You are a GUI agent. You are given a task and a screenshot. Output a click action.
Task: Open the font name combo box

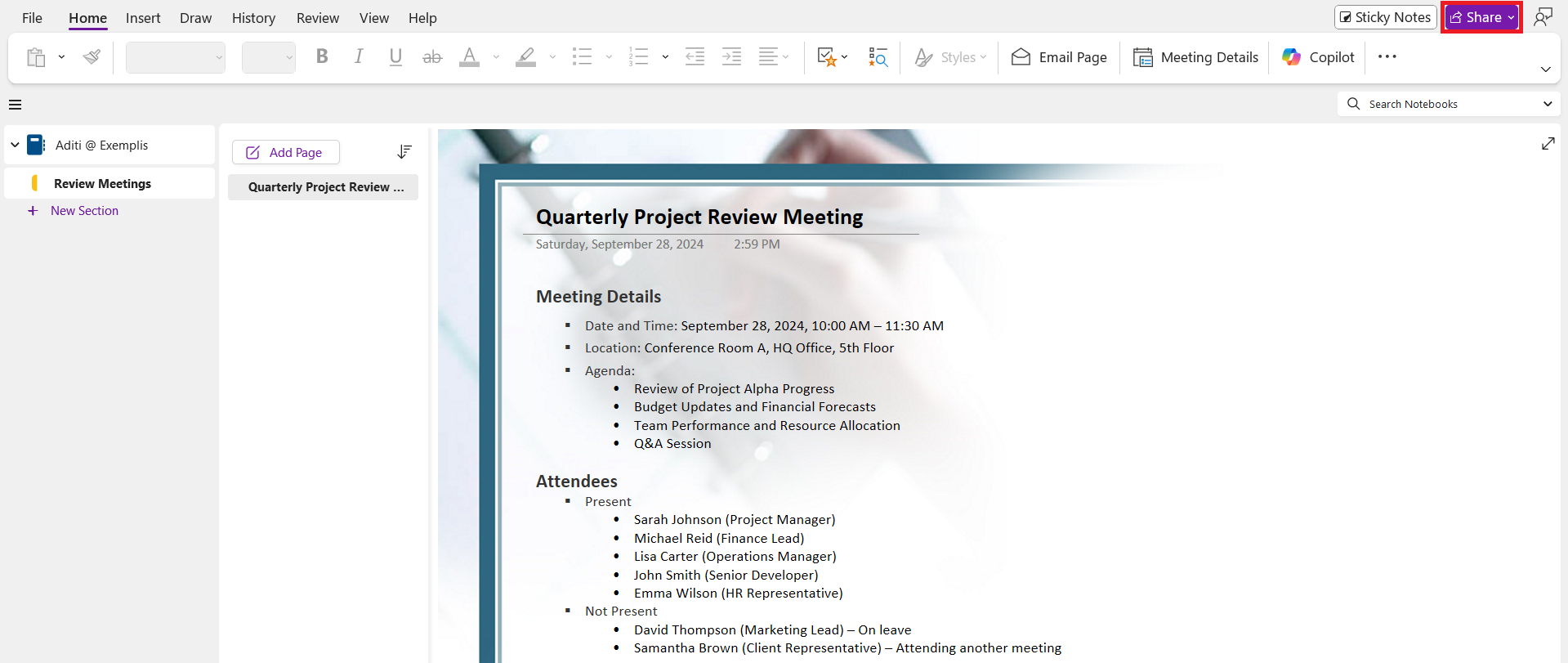(176, 57)
